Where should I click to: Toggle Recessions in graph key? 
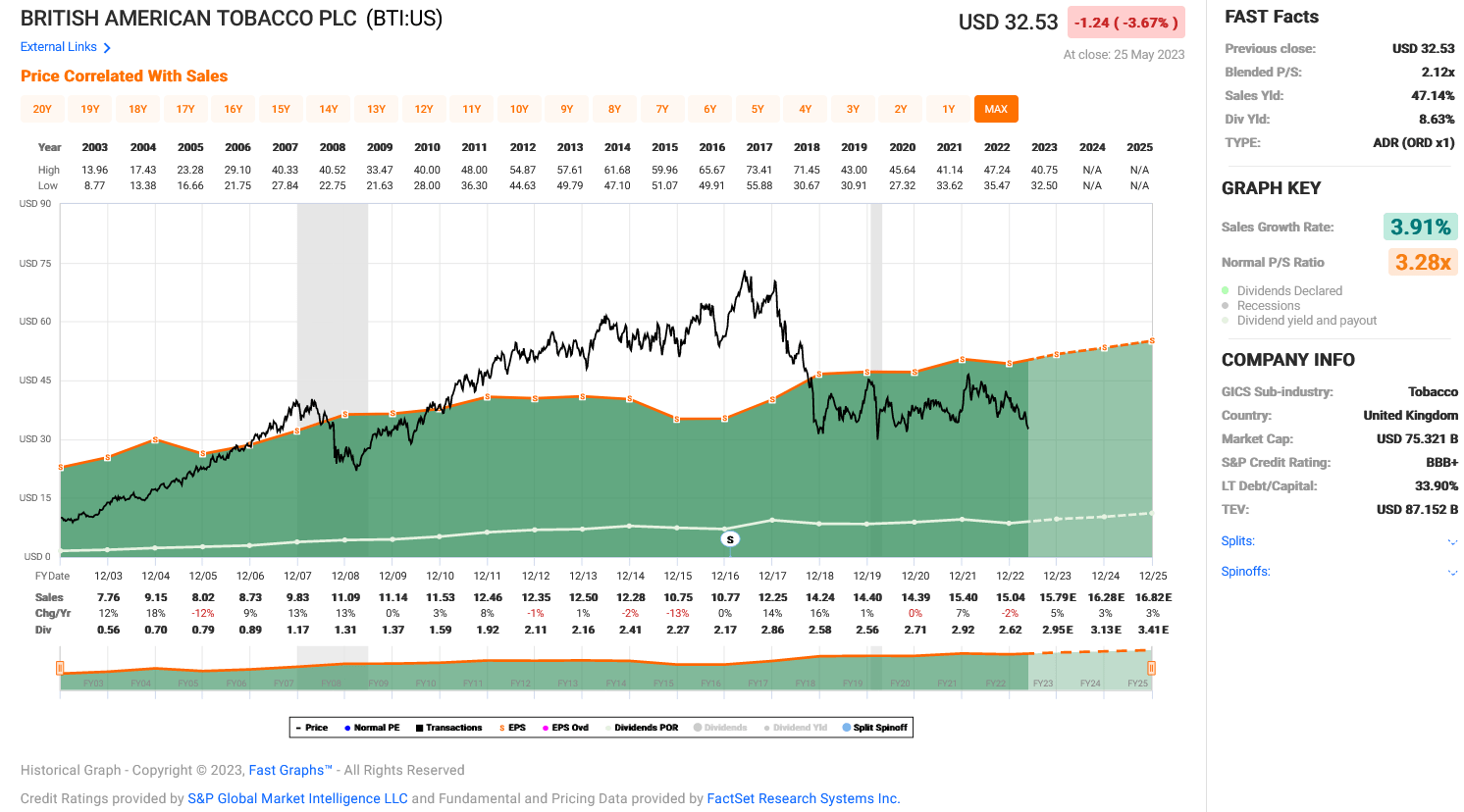(1261, 306)
